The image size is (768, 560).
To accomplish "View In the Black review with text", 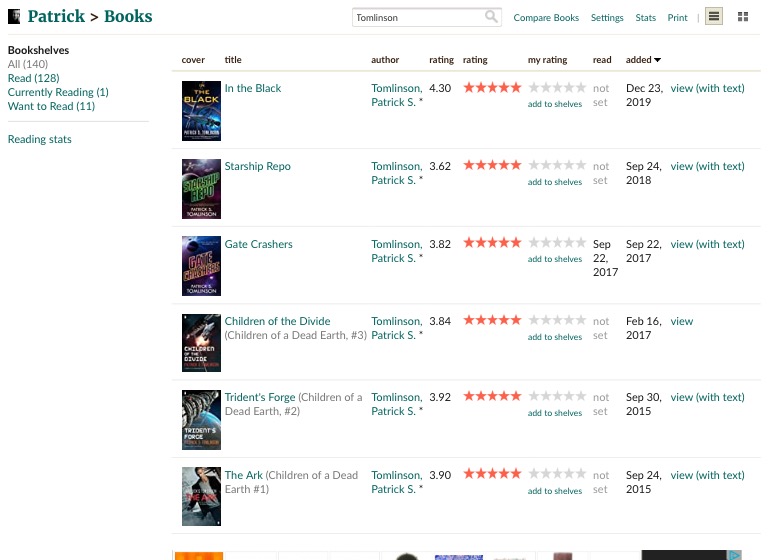I will coord(707,88).
